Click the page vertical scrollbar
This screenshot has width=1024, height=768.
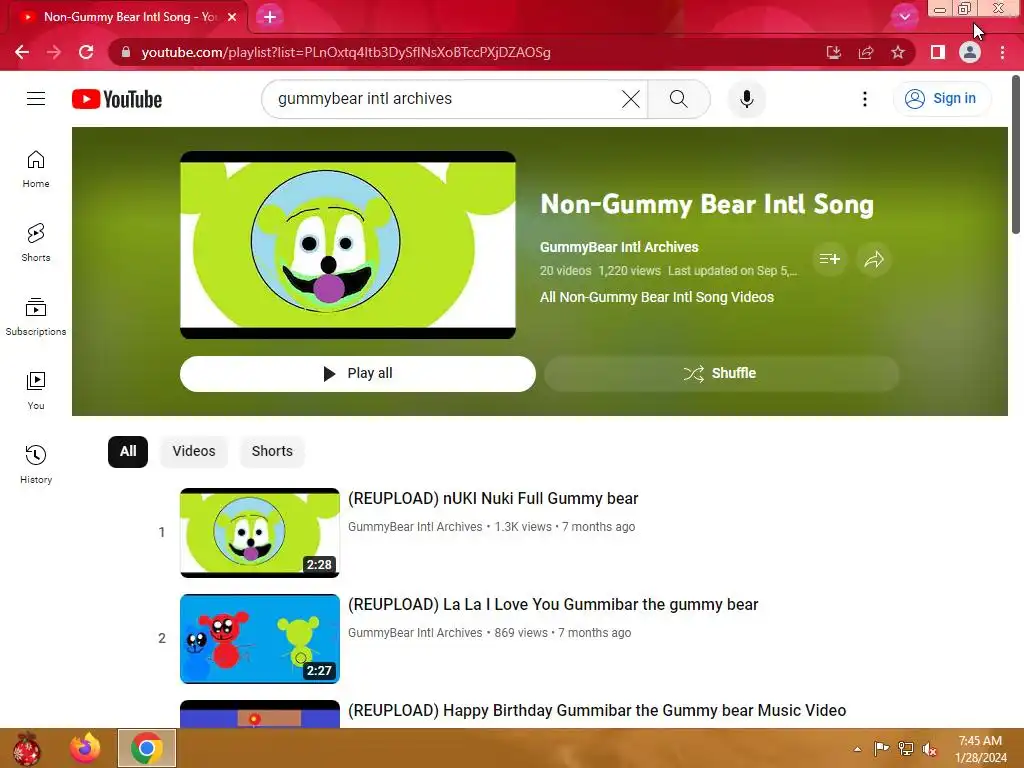1016,154
